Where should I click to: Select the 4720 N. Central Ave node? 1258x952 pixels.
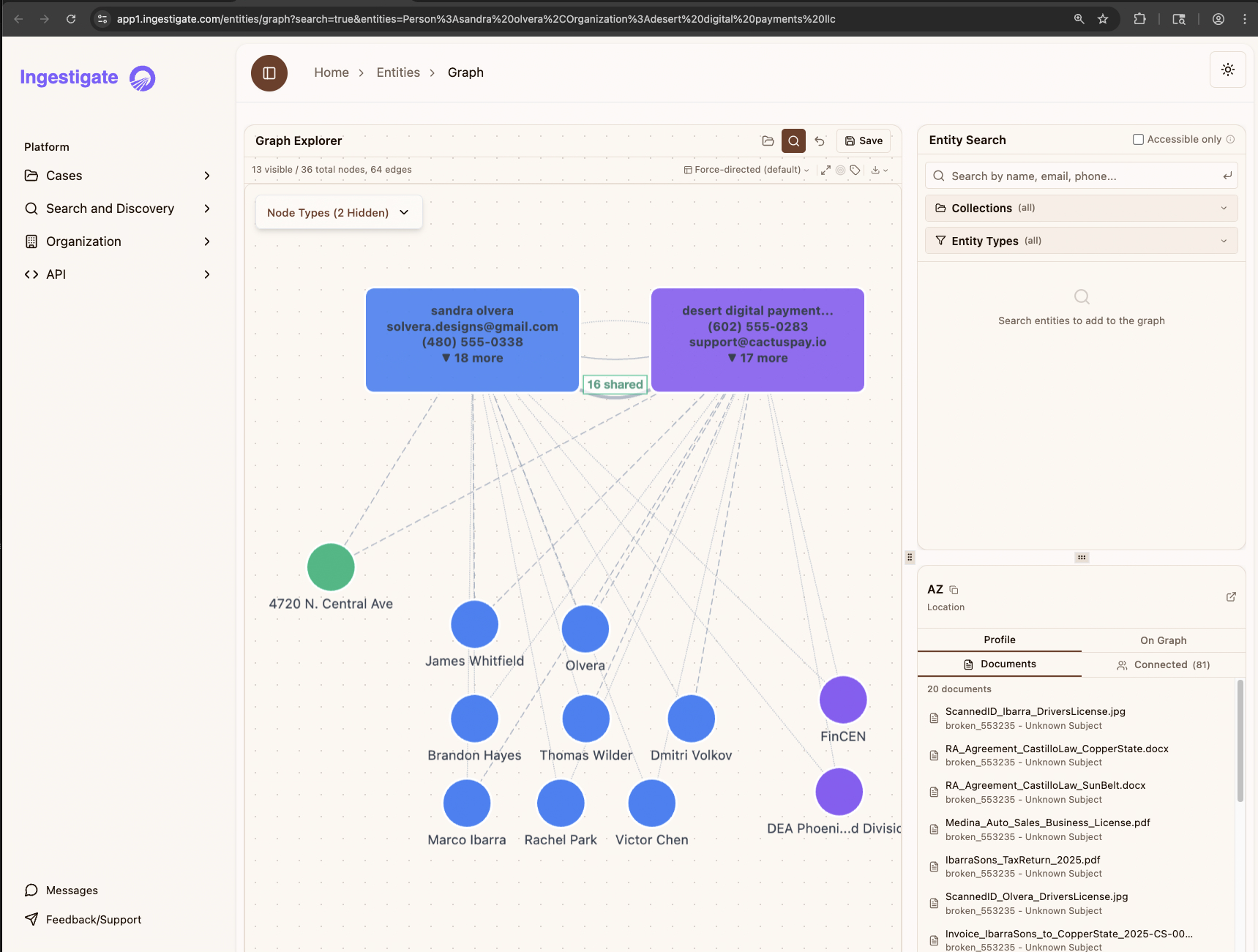(331, 567)
